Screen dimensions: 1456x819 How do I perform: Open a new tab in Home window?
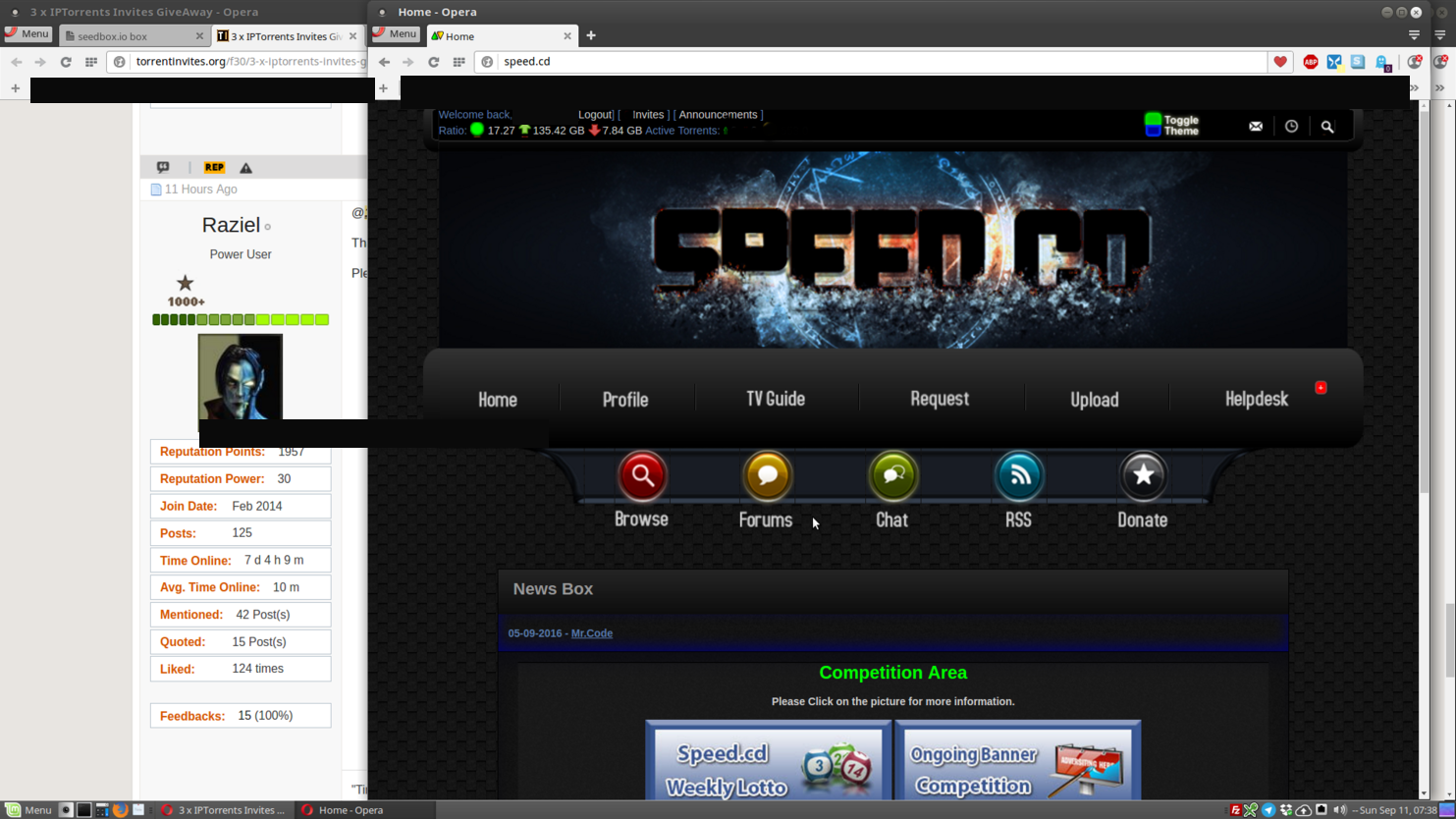(591, 36)
